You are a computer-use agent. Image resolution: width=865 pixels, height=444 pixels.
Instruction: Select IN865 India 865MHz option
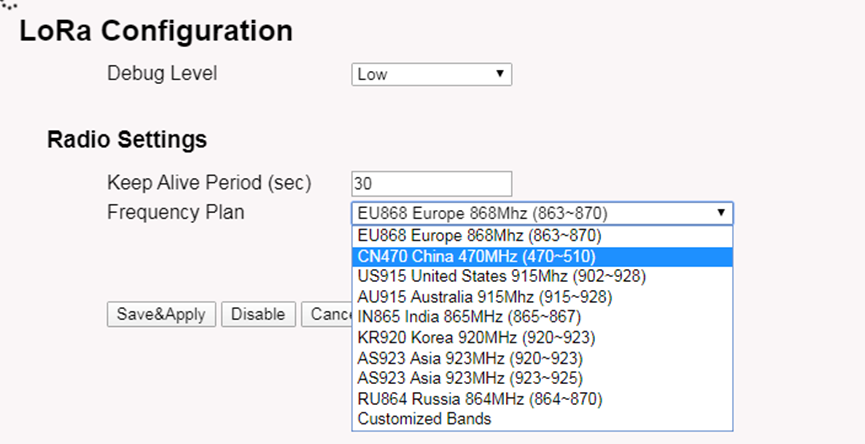[542, 317]
